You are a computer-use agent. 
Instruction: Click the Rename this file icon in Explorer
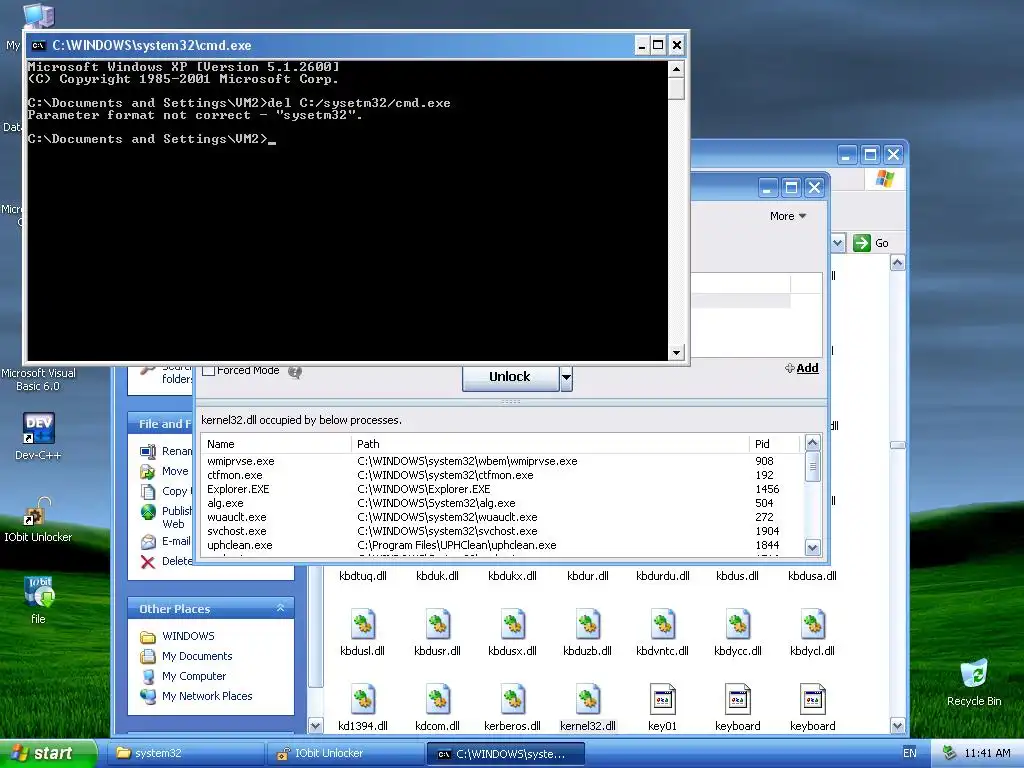(x=148, y=451)
